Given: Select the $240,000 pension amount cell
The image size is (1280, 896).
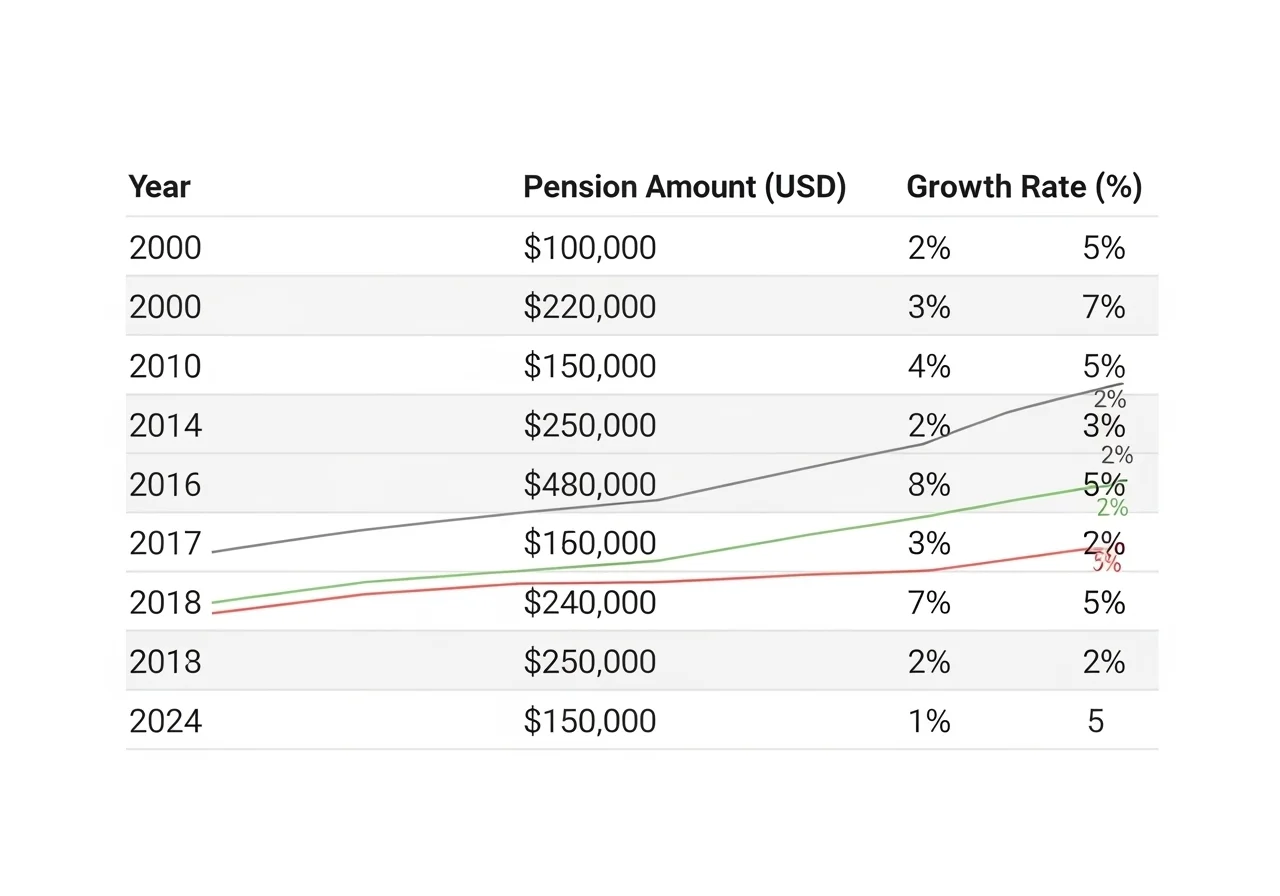Looking at the screenshot, I should point(590,602).
